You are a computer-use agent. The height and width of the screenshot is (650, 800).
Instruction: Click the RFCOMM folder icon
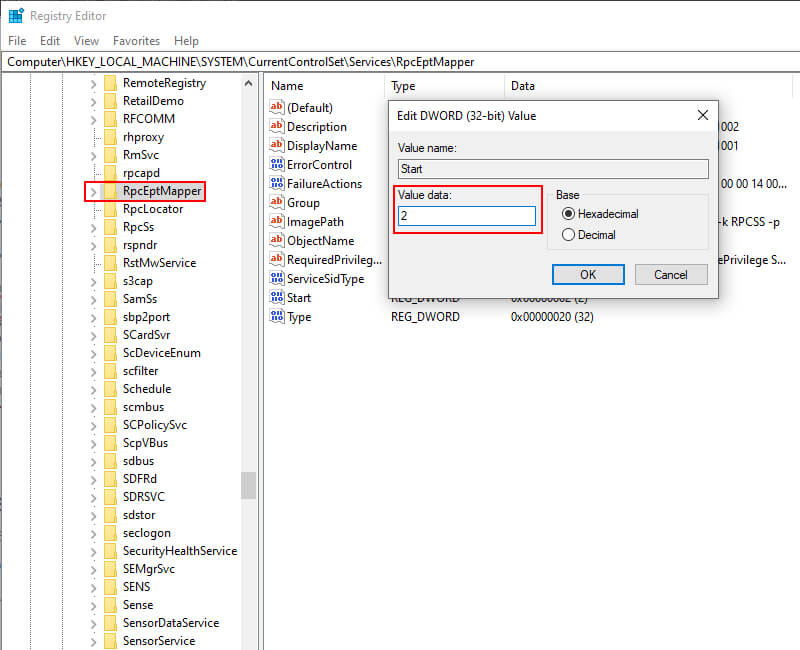[110, 119]
